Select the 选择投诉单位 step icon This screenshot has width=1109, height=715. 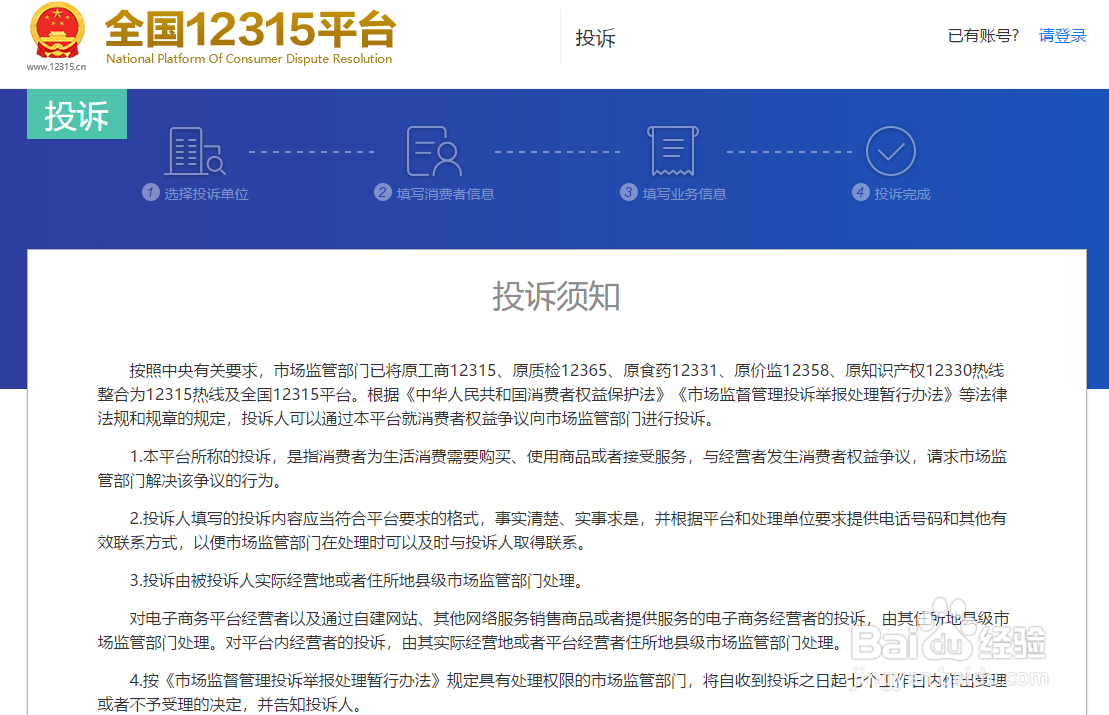click(193, 150)
